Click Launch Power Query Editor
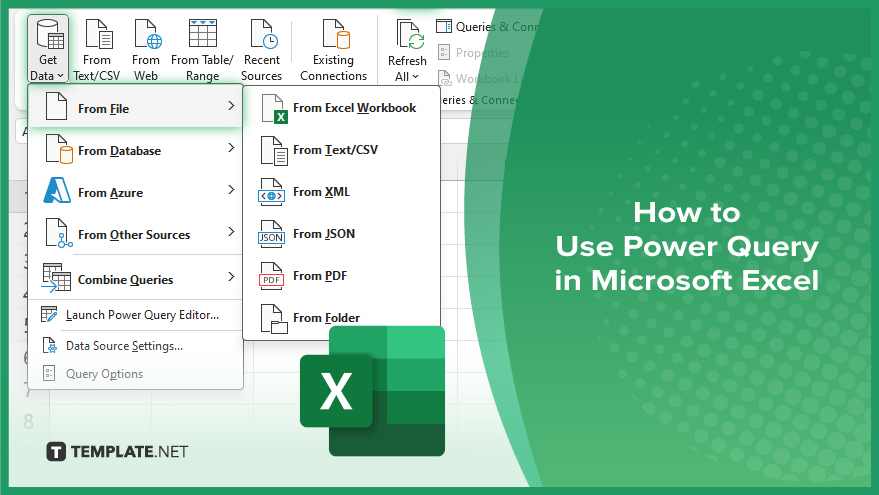The width and height of the screenshot is (879, 495). tap(135, 315)
